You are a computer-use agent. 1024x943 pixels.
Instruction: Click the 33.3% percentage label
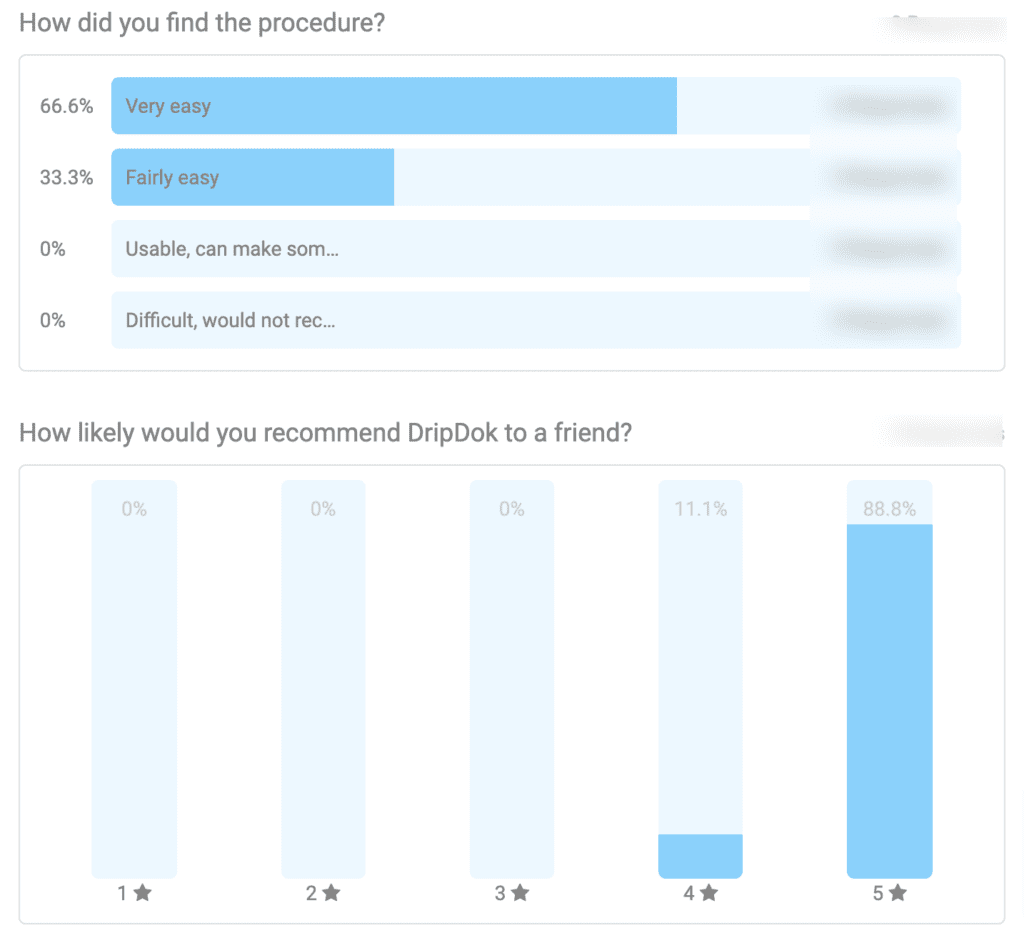[x=67, y=177]
